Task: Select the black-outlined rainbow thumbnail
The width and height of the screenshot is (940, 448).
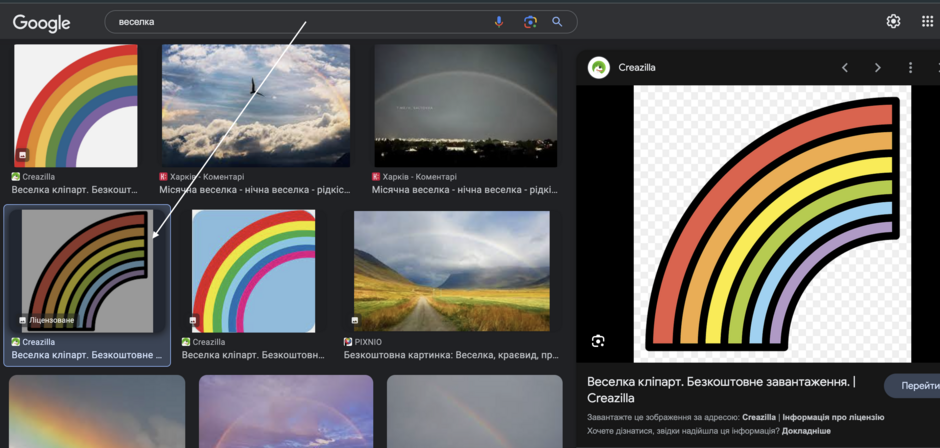Action: pyautogui.click(x=88, y=271)
